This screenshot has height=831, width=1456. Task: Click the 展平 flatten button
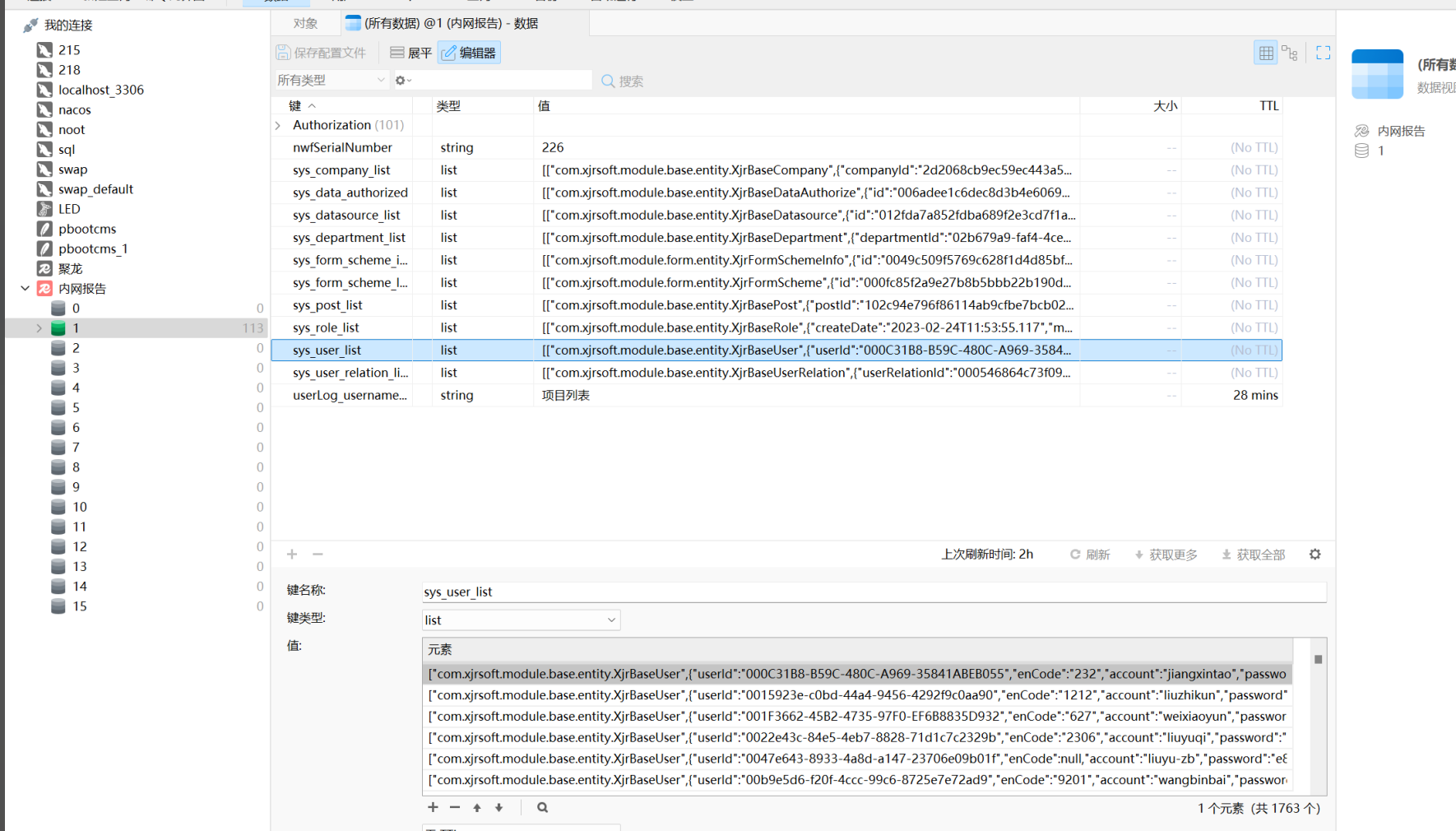coord(410,53)
